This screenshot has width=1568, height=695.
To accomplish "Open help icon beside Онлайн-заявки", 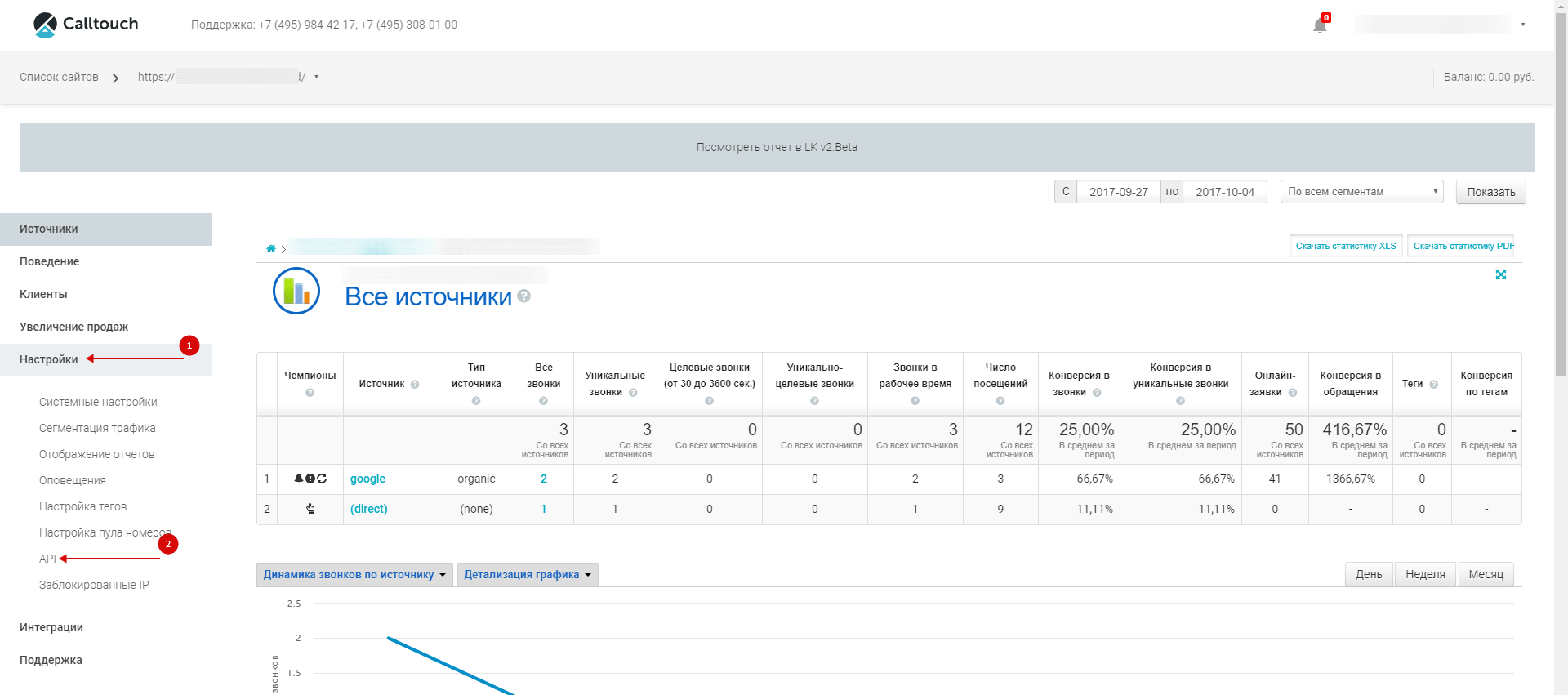I will (x=1293, y=393).
